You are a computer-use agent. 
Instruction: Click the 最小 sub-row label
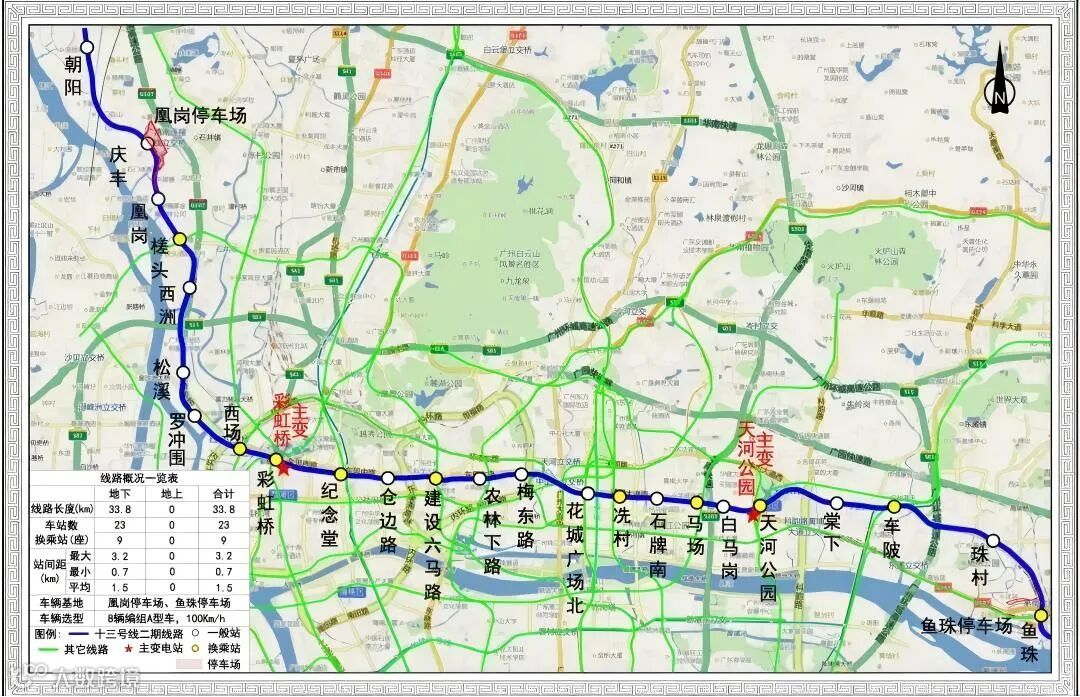(x=80, y=572)
